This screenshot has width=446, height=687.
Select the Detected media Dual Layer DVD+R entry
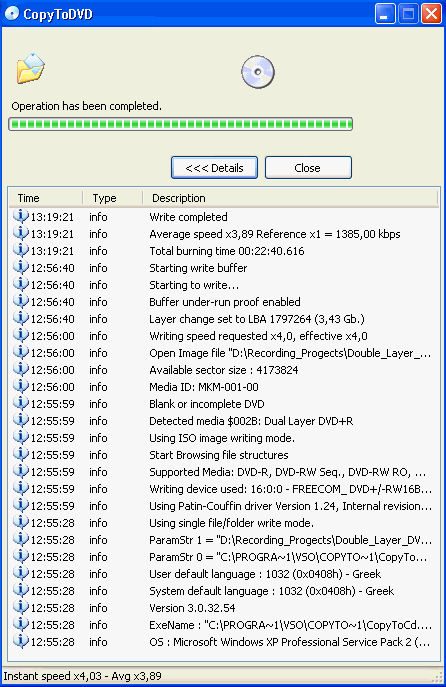click(x=223, y=421)
